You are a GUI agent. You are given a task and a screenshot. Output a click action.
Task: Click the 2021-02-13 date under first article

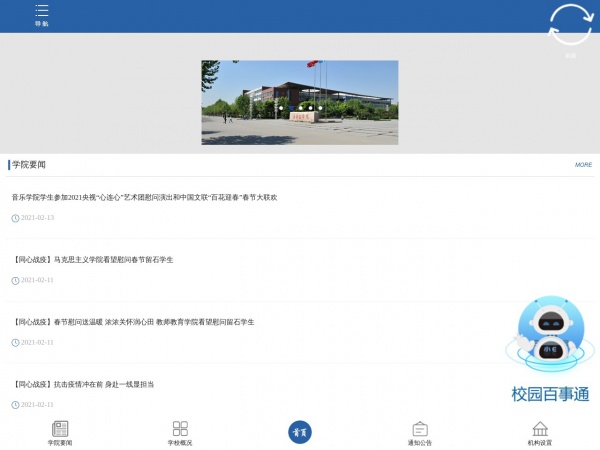(37, 217)
